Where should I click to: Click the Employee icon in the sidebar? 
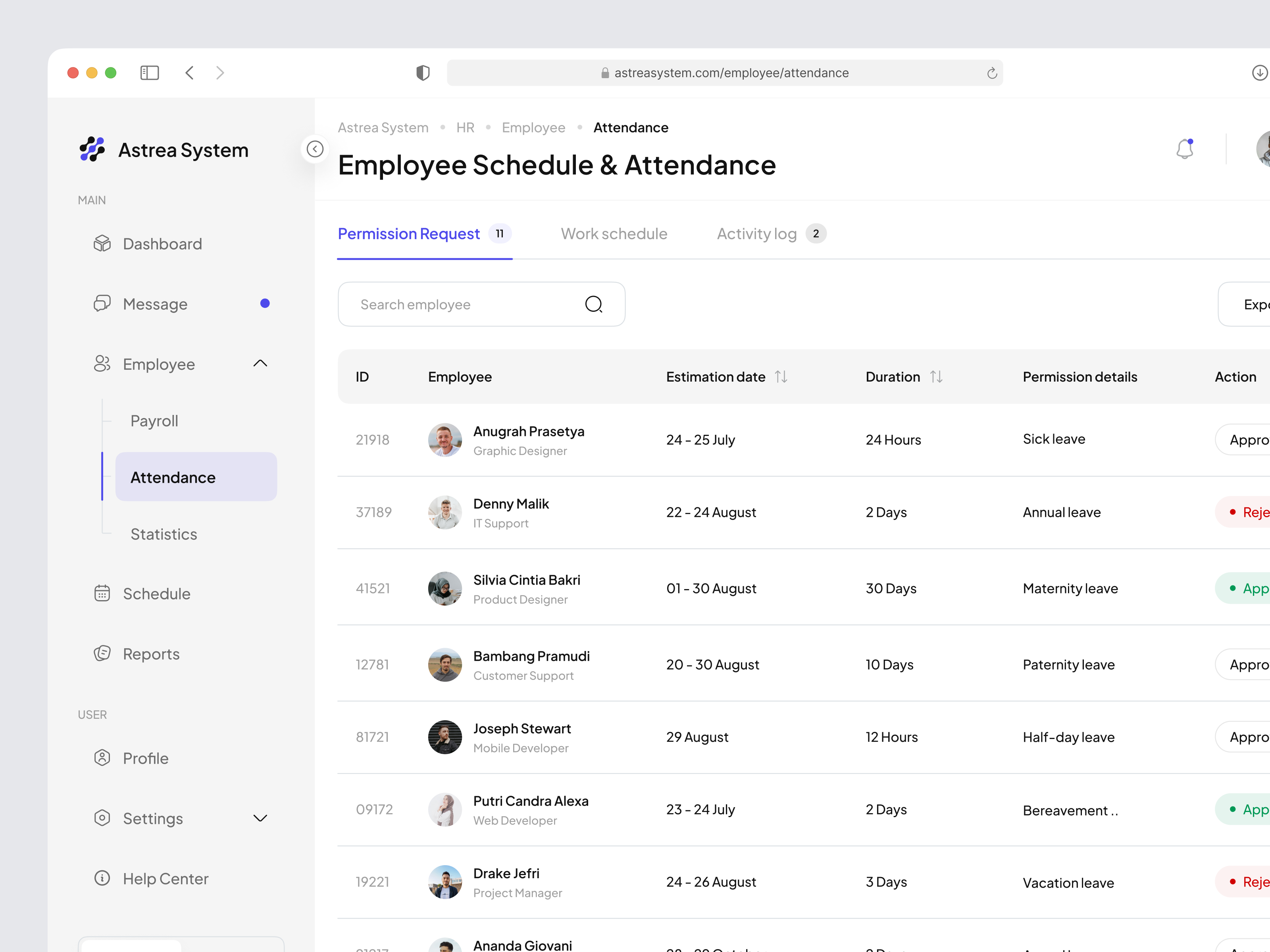click(102, 364)
